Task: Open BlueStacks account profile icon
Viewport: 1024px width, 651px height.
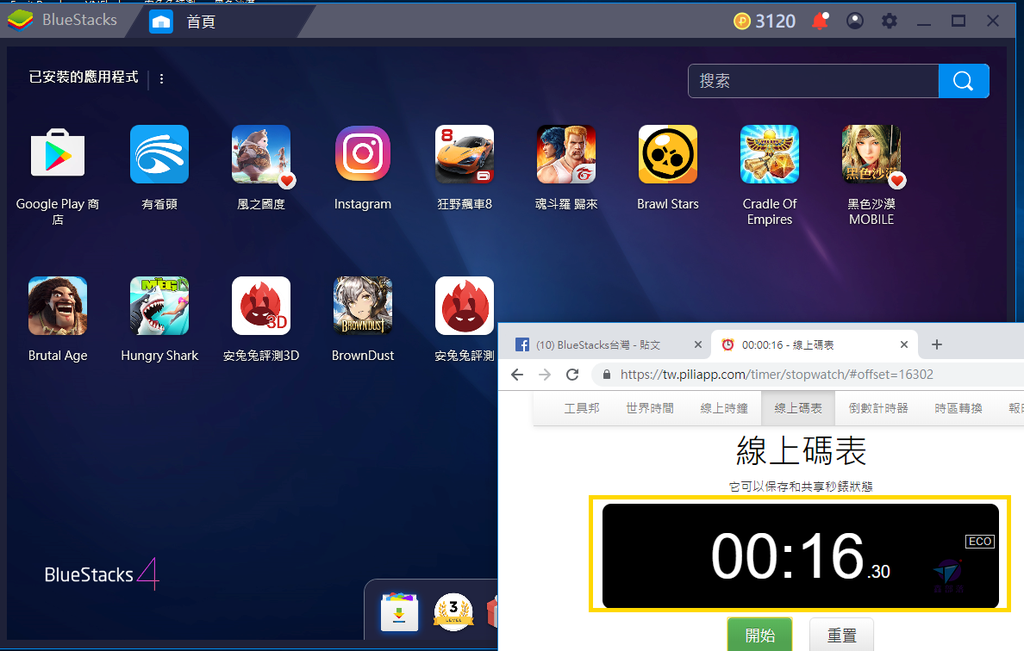Action: pyautogui.click(x=855, y=21)
